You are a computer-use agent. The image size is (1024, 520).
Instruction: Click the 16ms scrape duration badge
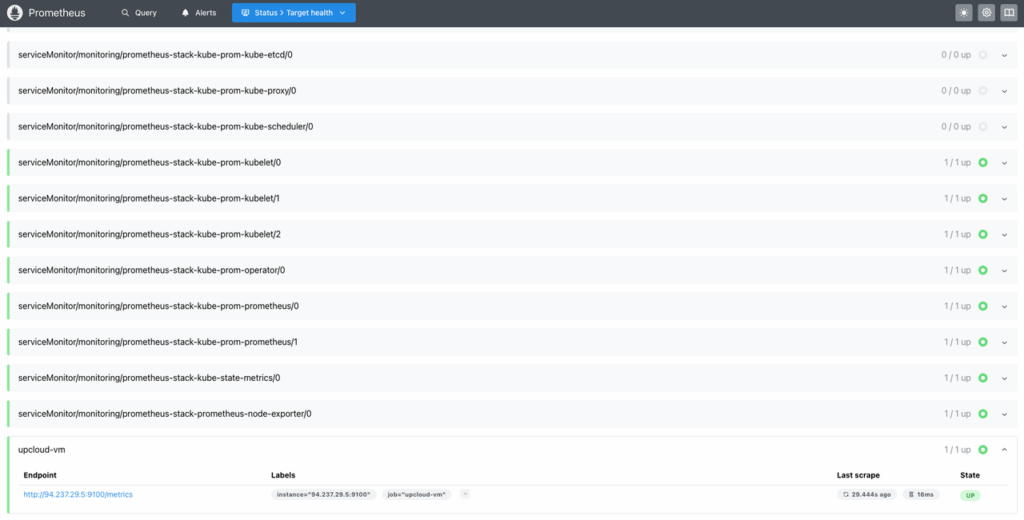[921, 495]
